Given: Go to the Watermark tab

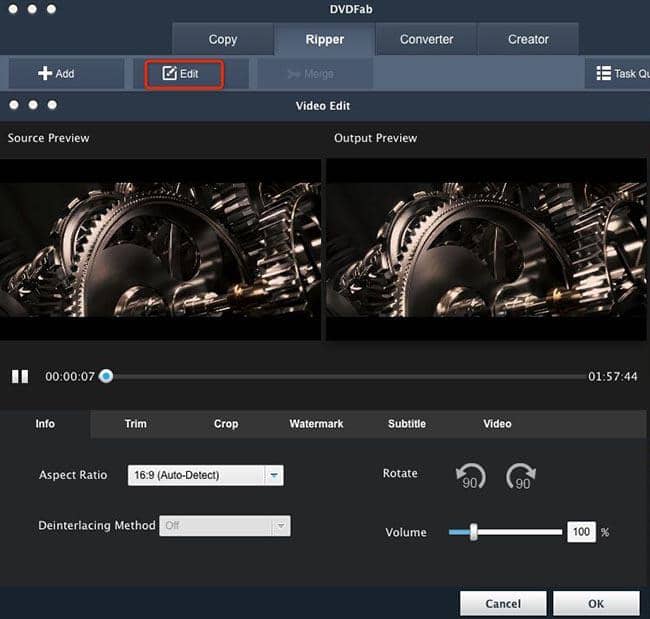Looking at the screenshot, I should [316, 424].
